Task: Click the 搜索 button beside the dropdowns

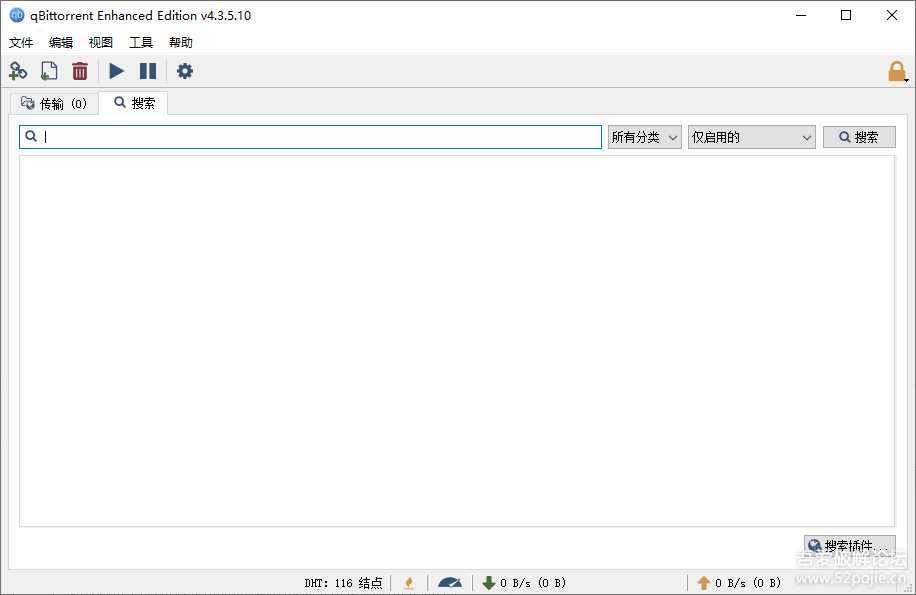Action: click(859, 137)
